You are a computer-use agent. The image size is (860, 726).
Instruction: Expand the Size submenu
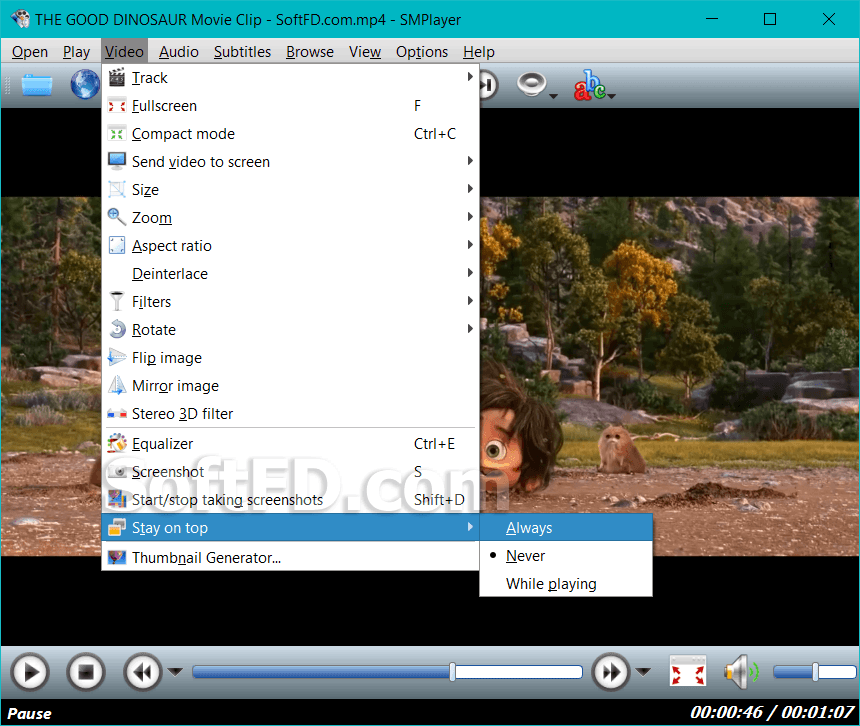point(290,190)
